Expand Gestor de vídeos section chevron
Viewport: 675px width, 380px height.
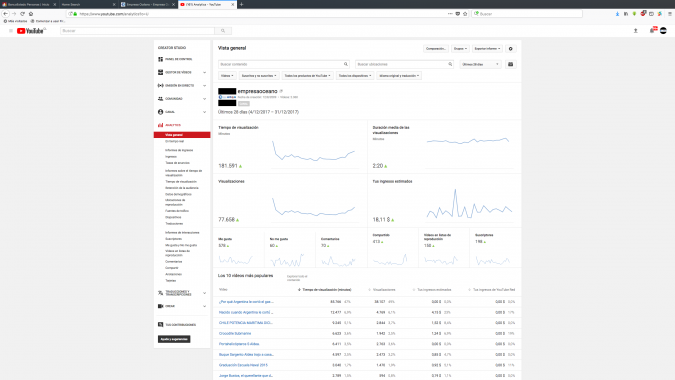[x=204, y=72]
